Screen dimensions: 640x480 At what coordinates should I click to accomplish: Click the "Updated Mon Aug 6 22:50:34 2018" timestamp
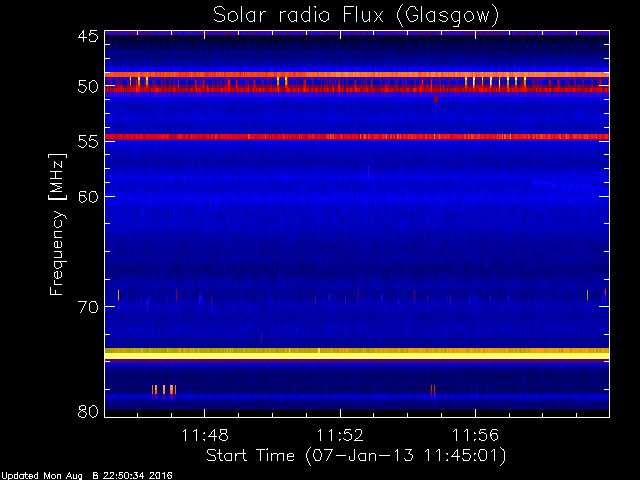click(87, 476)
